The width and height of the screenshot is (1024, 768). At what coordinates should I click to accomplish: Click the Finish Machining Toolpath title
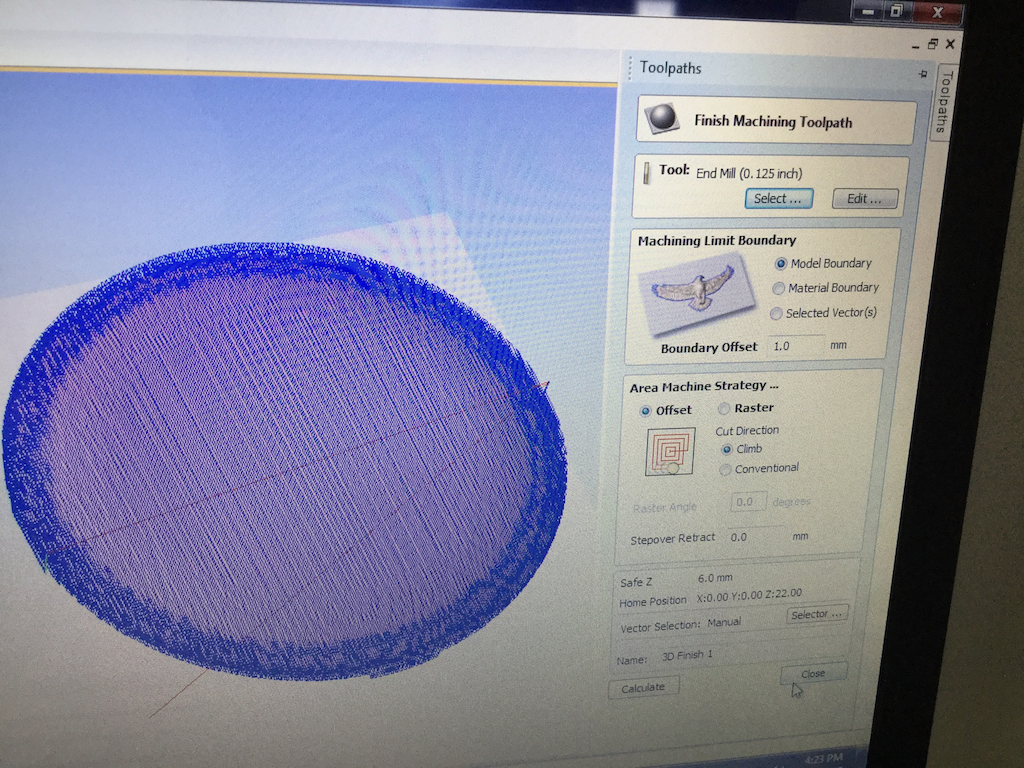pos(773,121)
